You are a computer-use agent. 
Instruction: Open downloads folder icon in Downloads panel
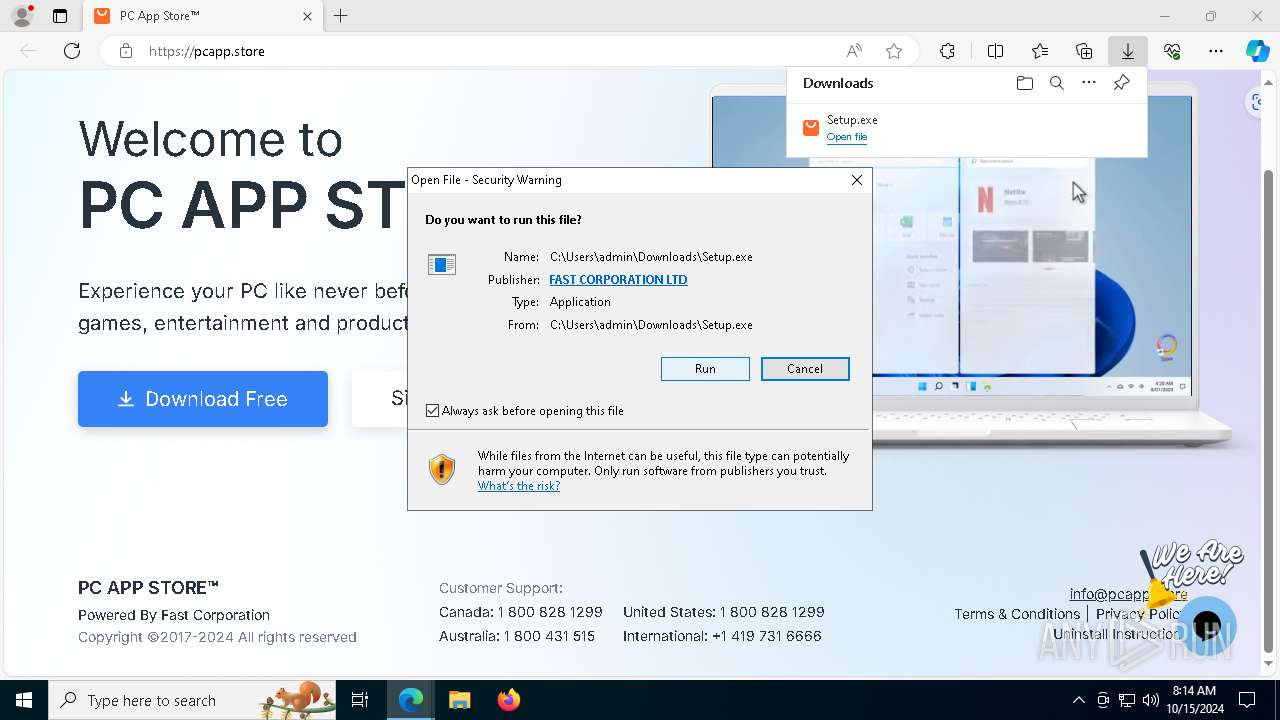point(1024,83)
